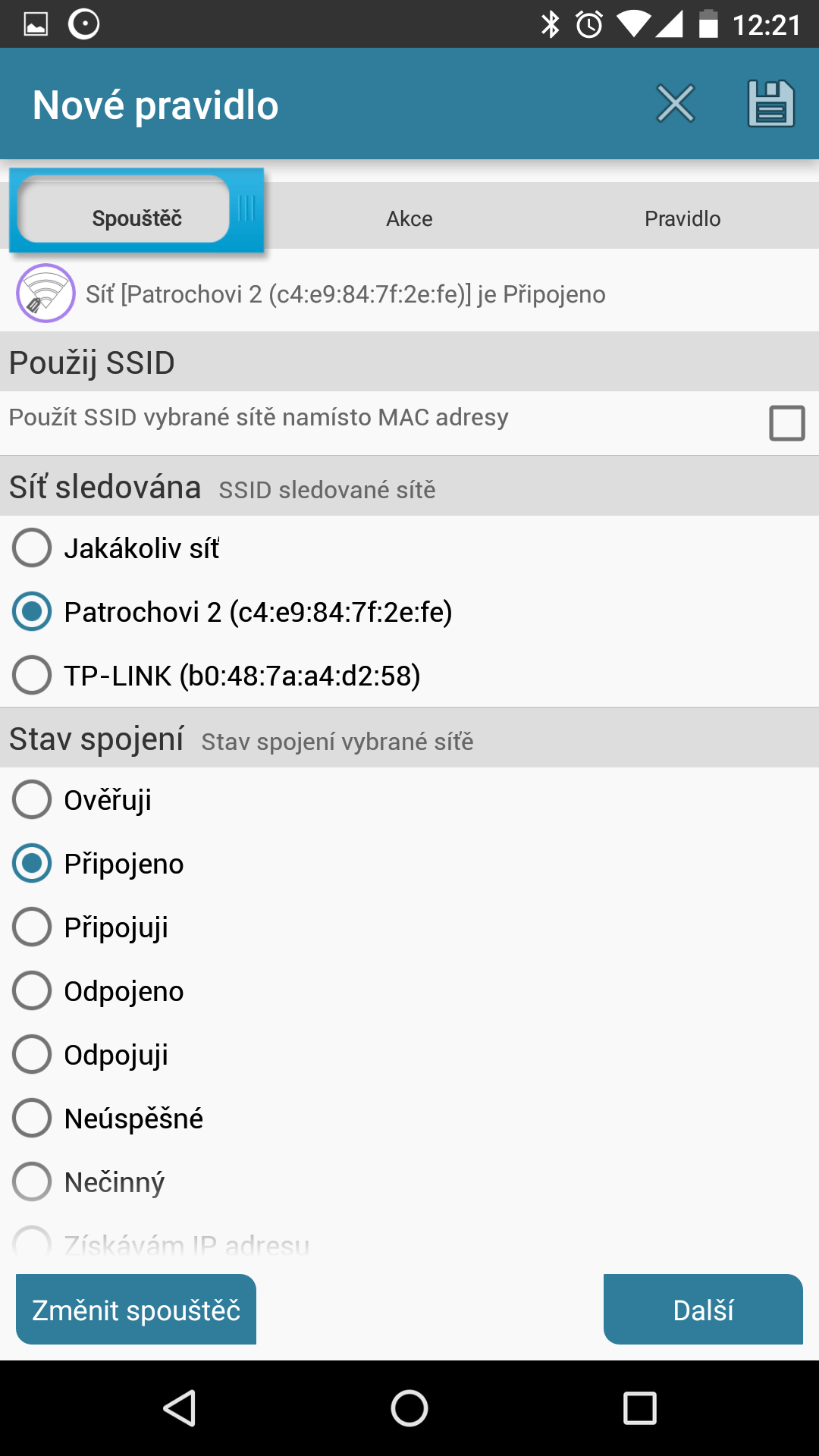The image size is (819, 1456).
Task: Tap the trigger summary text row
Action: 346,294
